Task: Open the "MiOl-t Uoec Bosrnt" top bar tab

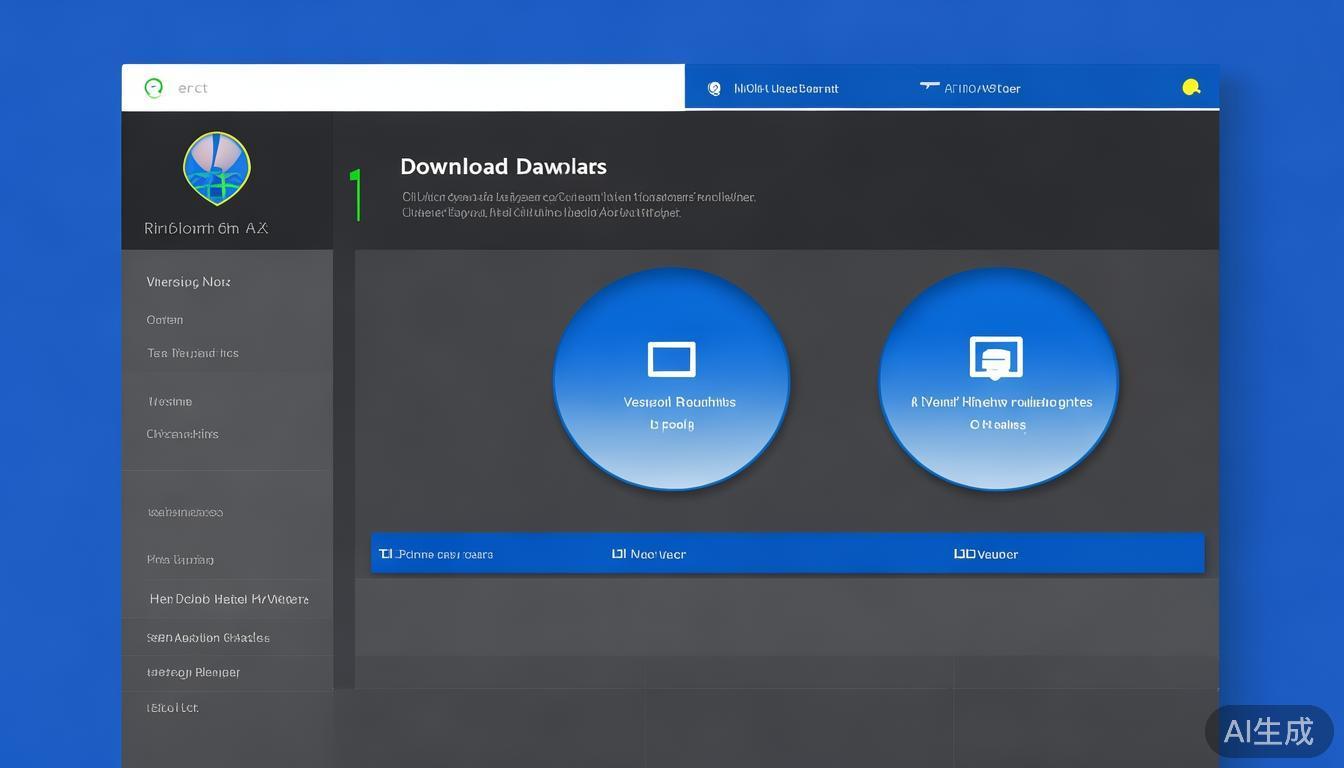Action: click(x=785, y=88)
